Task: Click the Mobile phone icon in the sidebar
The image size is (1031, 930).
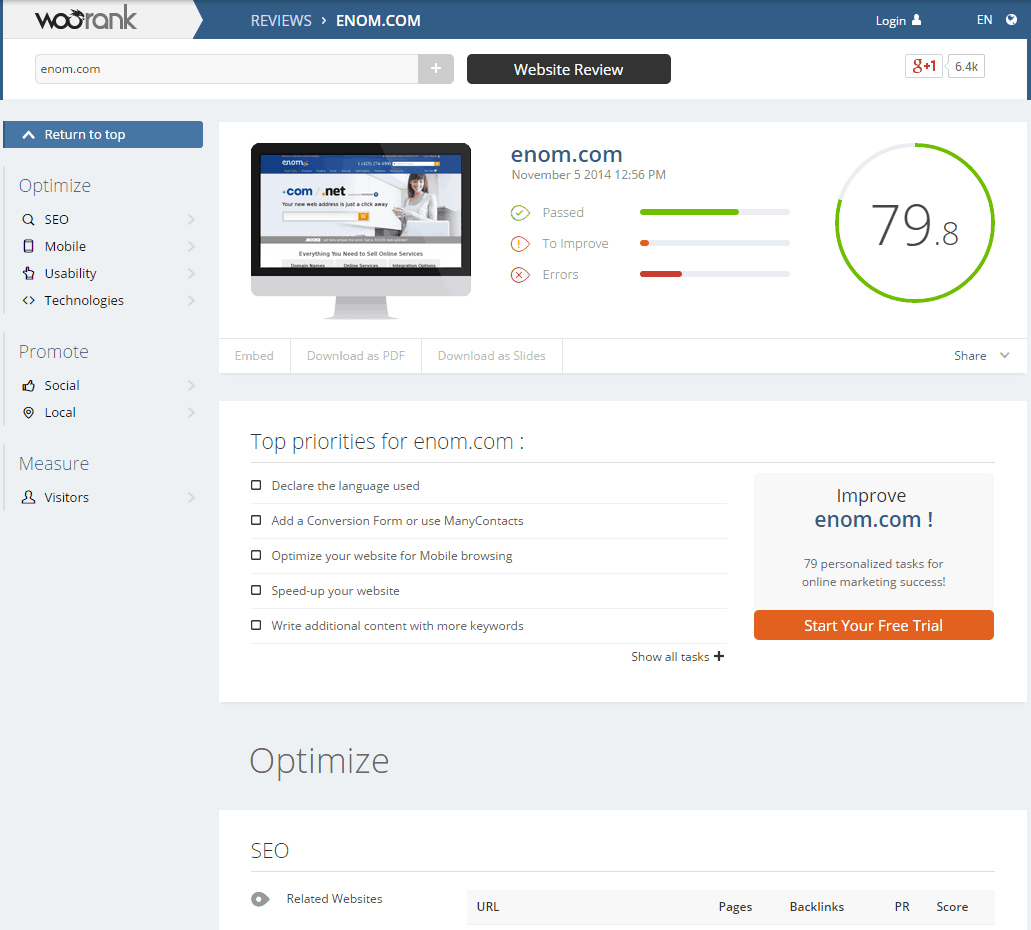Action: click(28, 246)
